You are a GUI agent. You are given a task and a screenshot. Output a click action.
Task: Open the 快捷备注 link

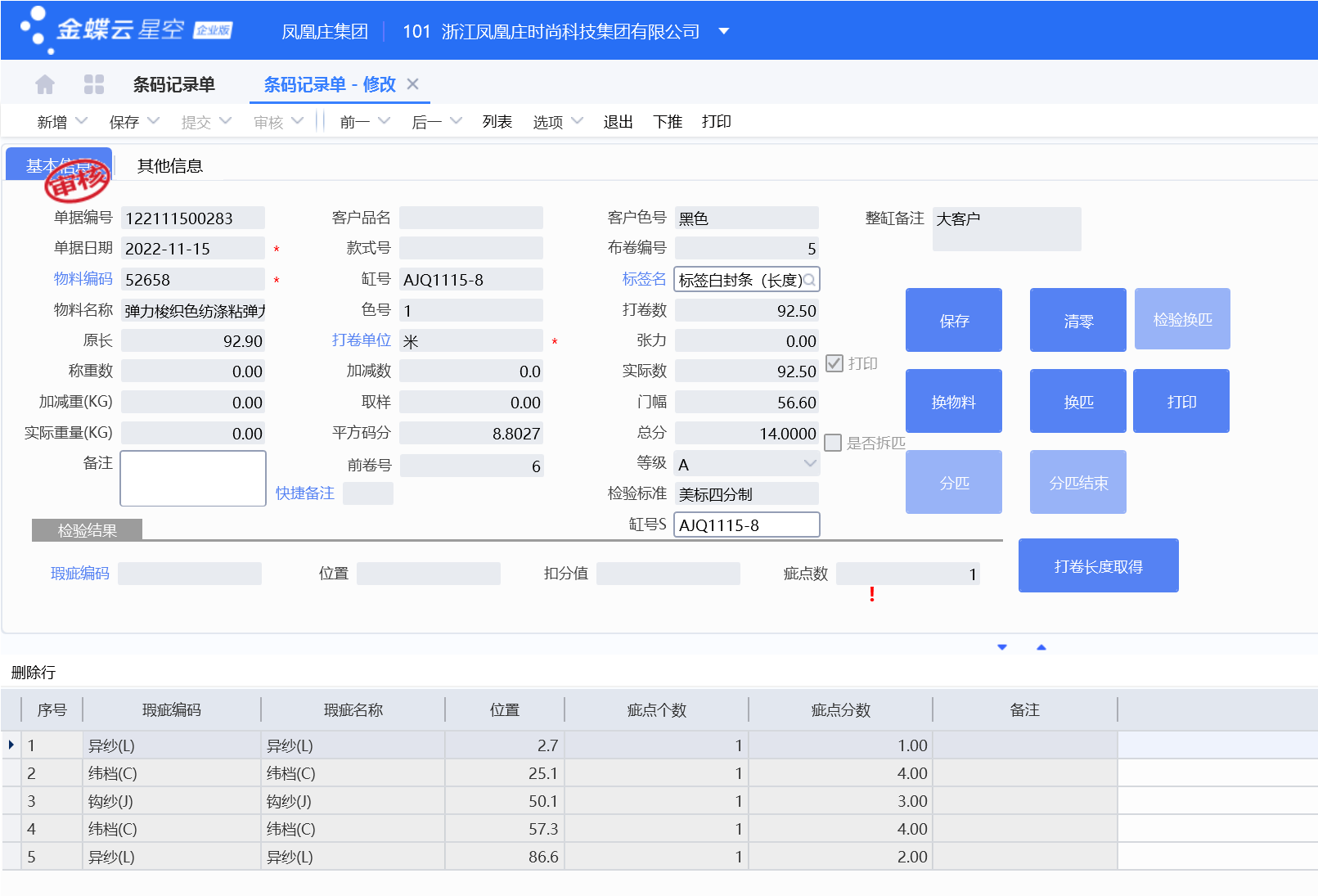(305, 493)
